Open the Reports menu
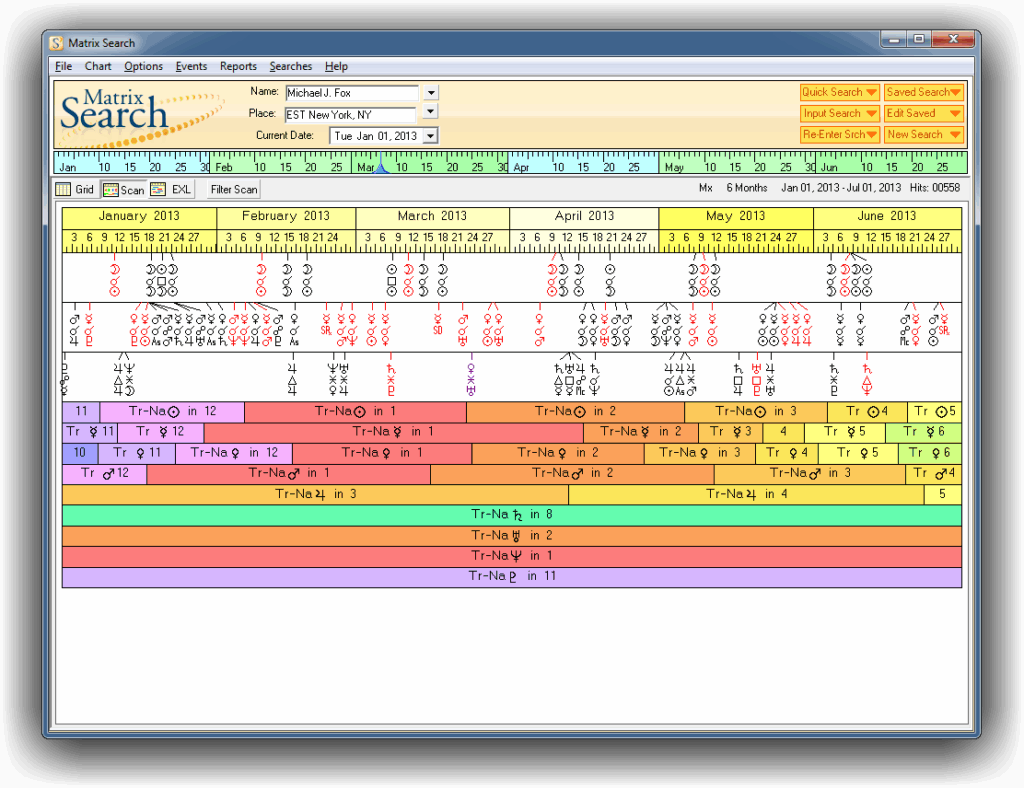The image size is (1024, 788). pos(238,66)
